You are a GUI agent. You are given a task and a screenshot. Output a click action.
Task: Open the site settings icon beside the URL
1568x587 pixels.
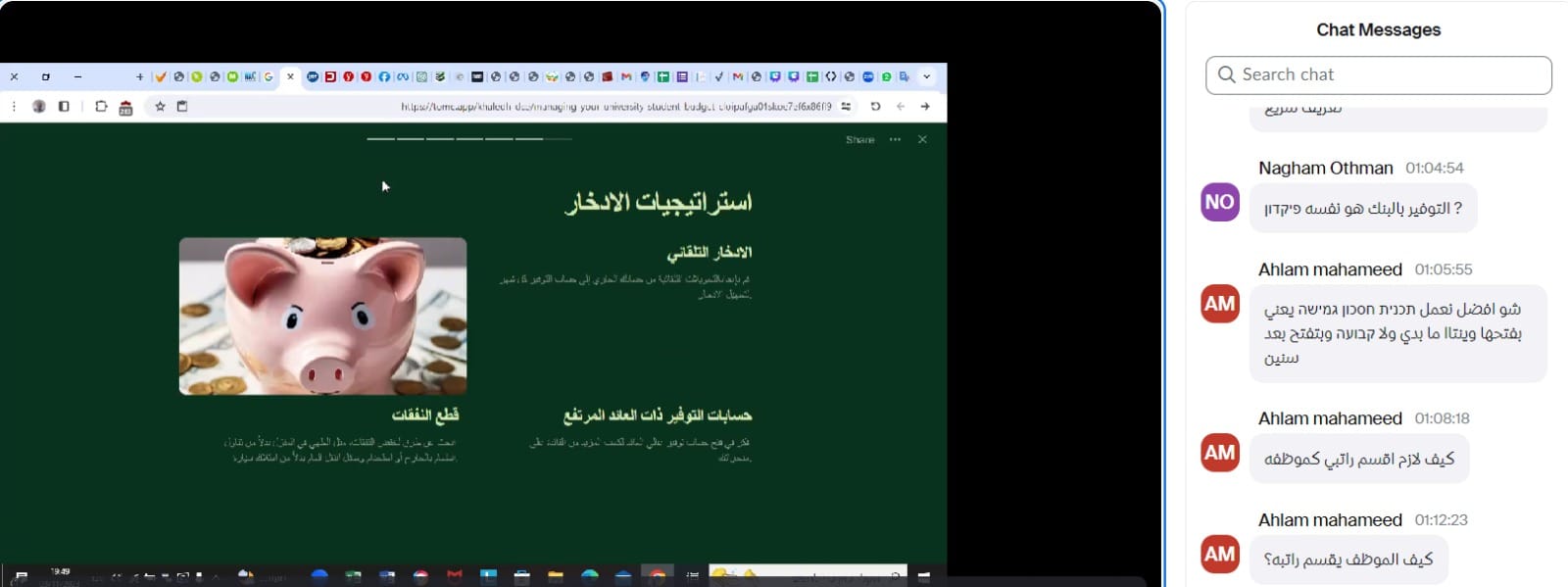pyautogui.click(x=846, y=106)
